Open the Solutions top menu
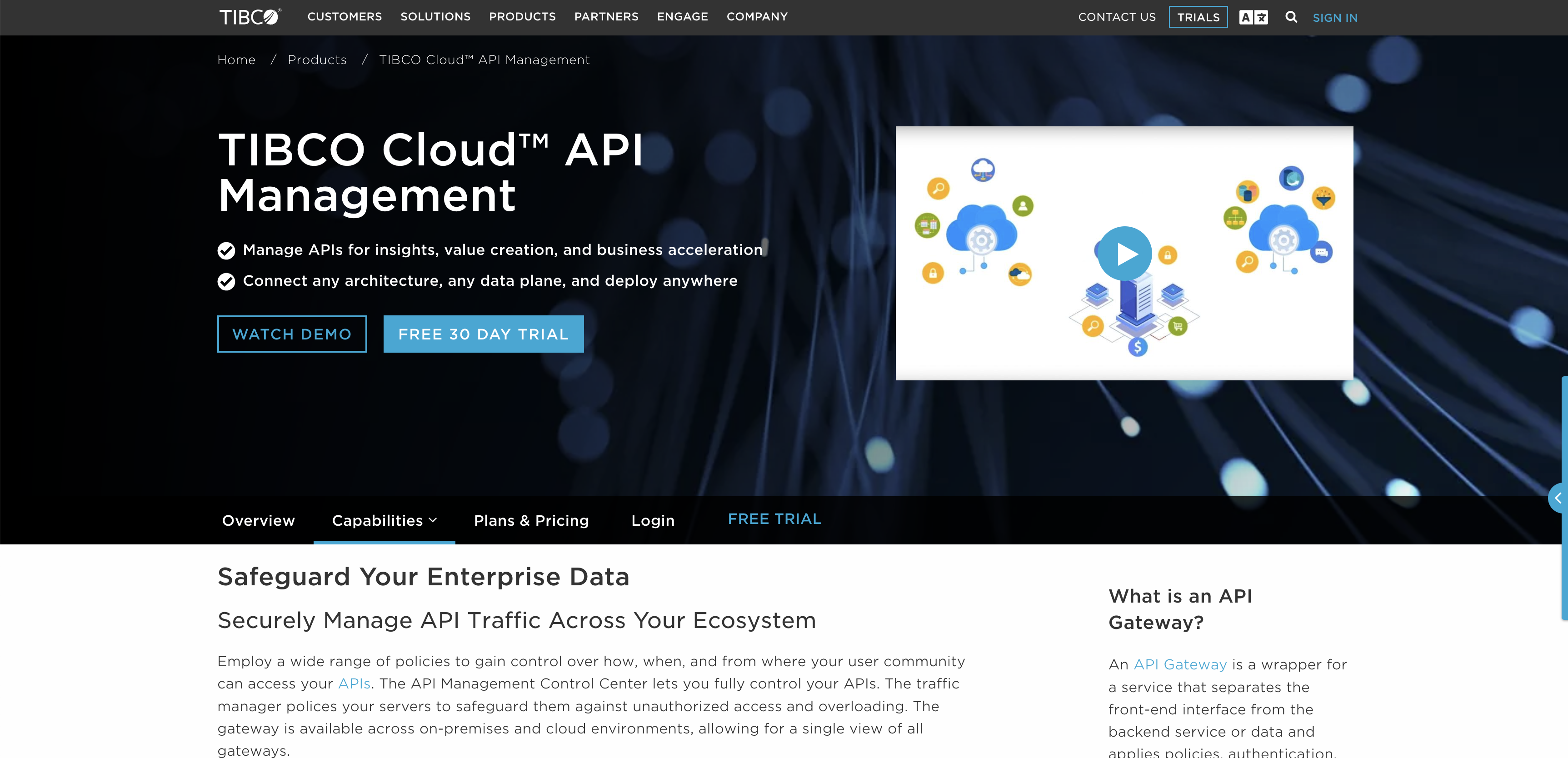This screenshot has width=1568, height=758. coord(435,17)
